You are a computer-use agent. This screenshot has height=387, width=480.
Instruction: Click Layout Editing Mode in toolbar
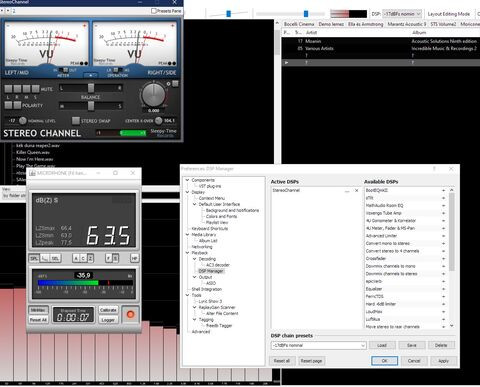[449, 14]
